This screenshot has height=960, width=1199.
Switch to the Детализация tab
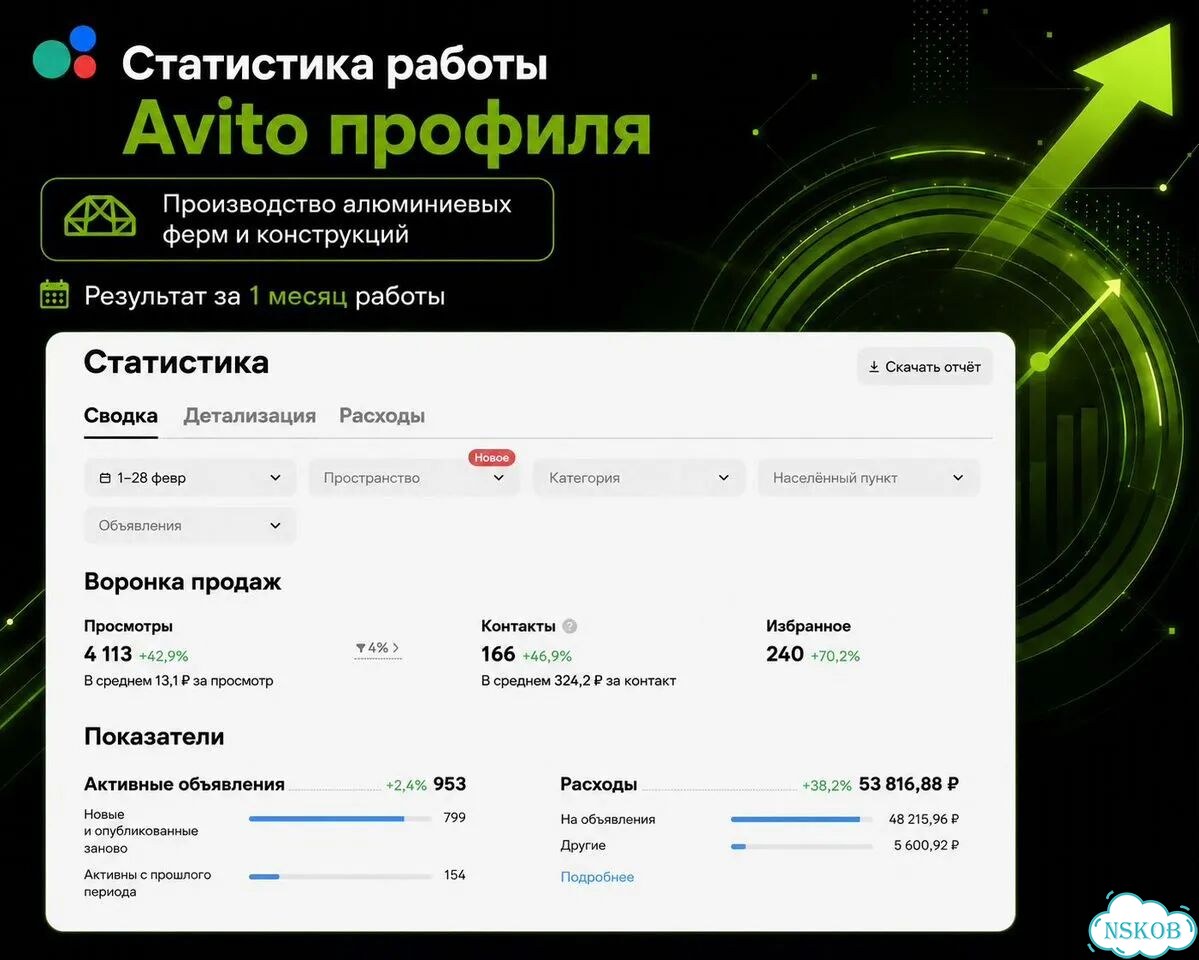[249, 416]
